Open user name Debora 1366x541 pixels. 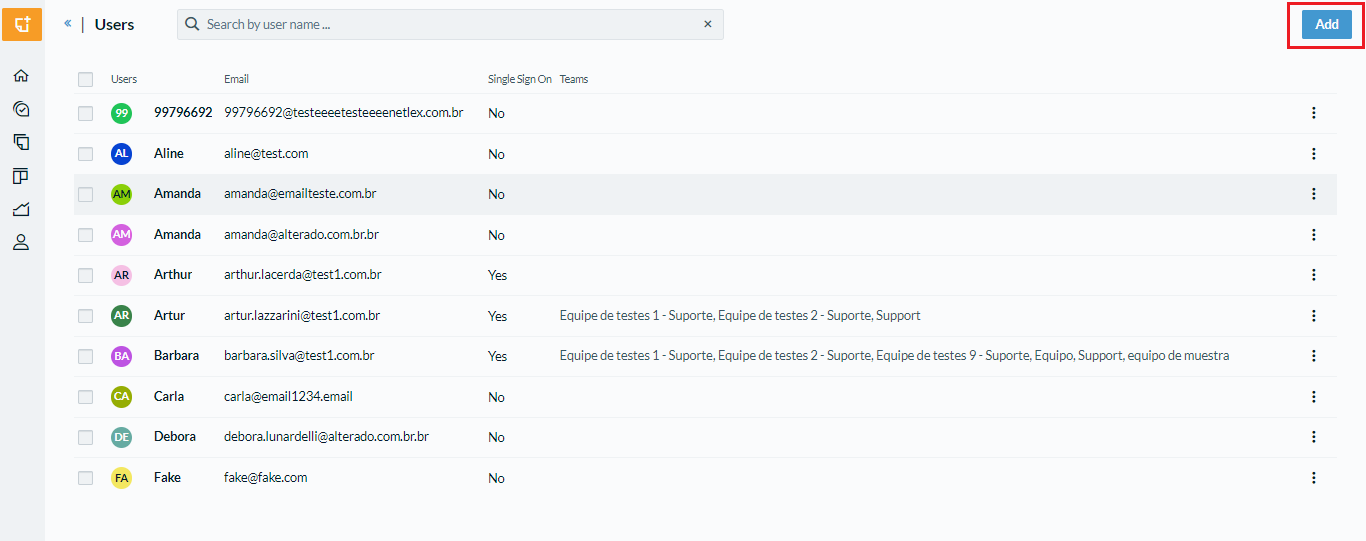175,436
